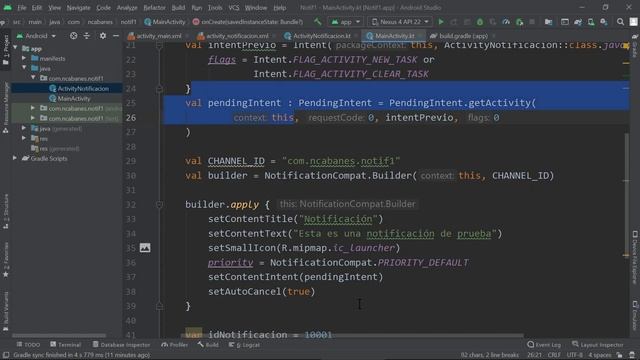The height and width of the screenshot is (360, 640).
Task: Click the Search Everywhere magnifier icon
Action: (620, 22)
